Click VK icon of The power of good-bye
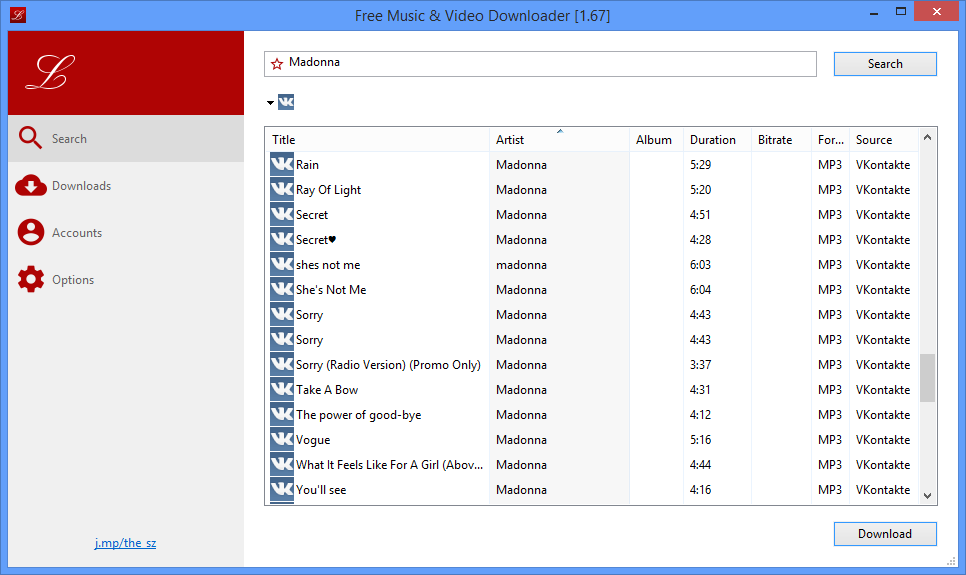Viewport: 966px width, 575px height. [282, 415]
